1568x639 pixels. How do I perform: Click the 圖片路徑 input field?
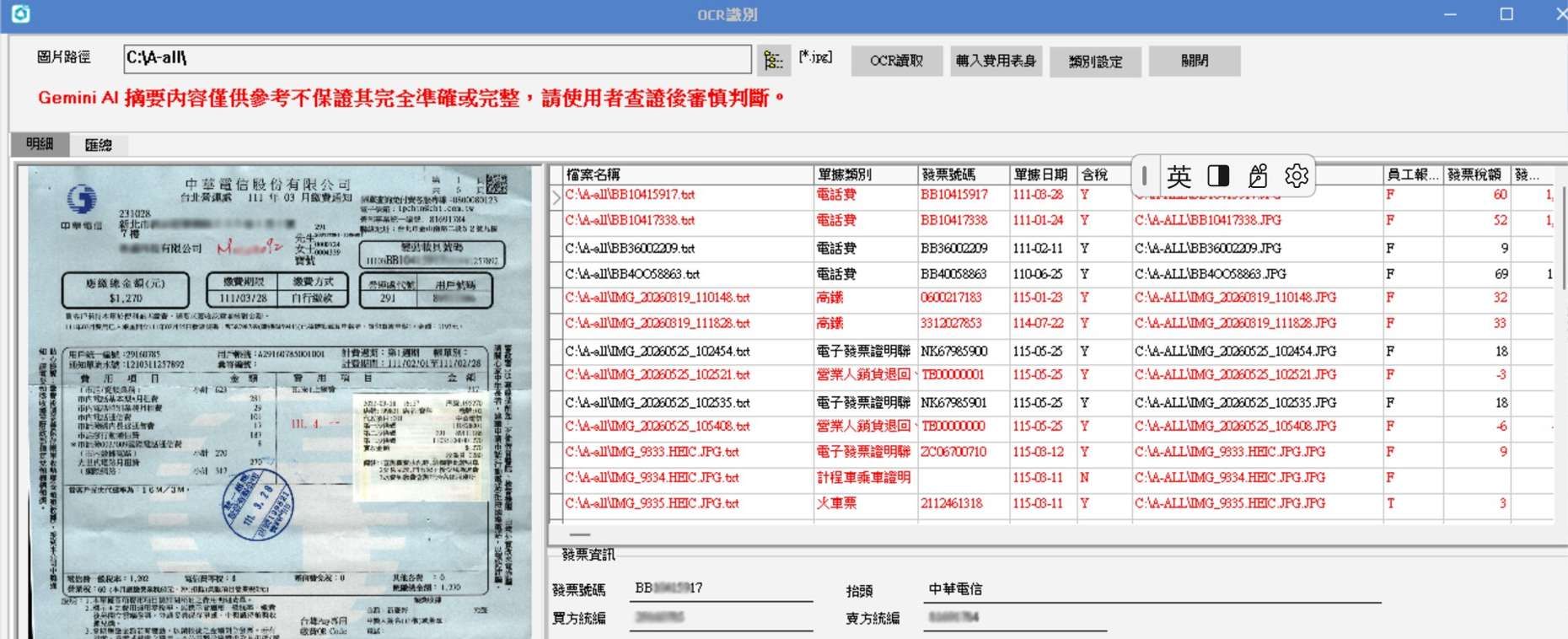click(437, 58)
